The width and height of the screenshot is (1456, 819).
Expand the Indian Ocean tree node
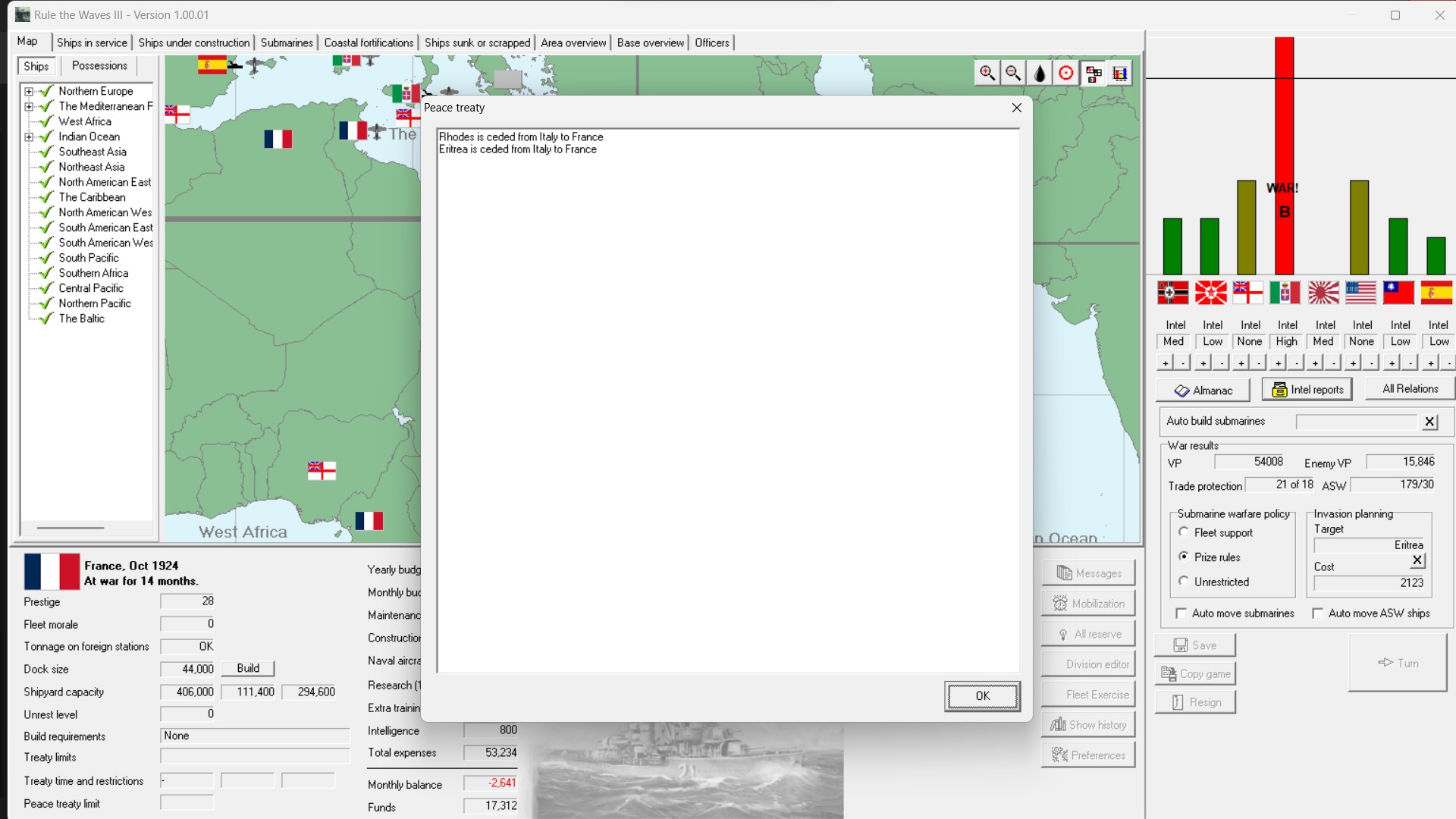(x=29, y=136)
